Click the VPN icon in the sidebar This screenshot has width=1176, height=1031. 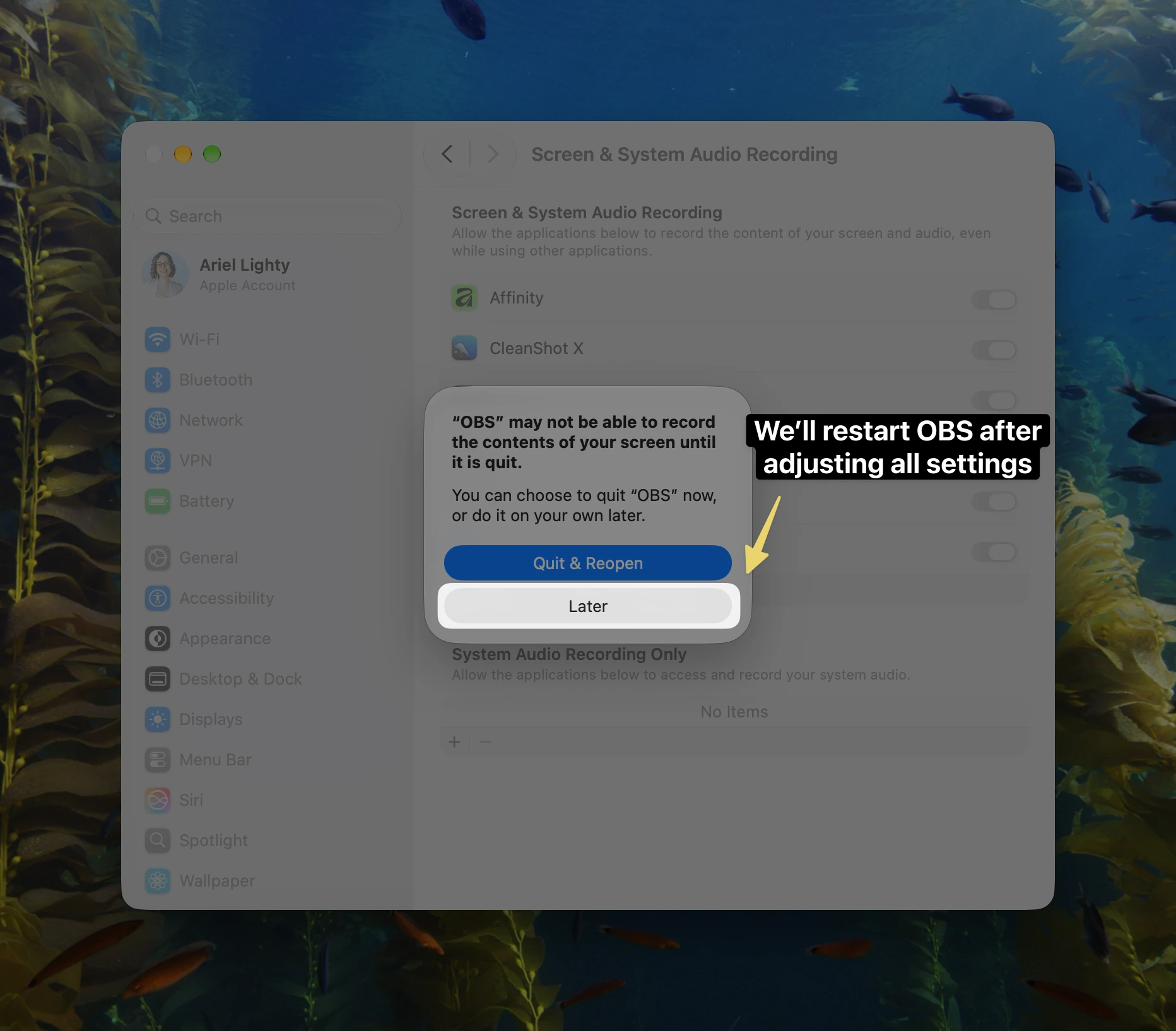158,461
